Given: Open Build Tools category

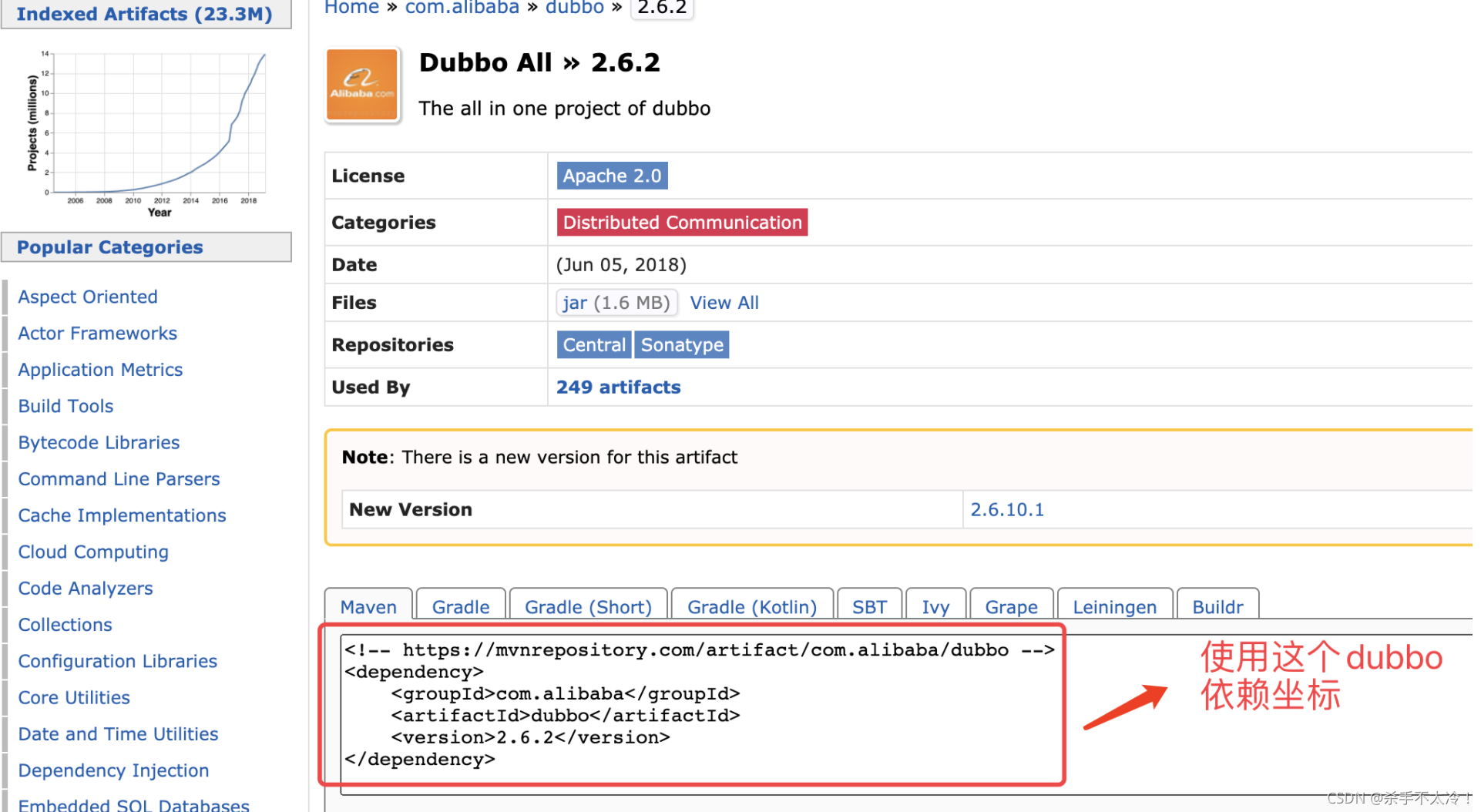Looking at the screenshot, I should coord(65,406).
